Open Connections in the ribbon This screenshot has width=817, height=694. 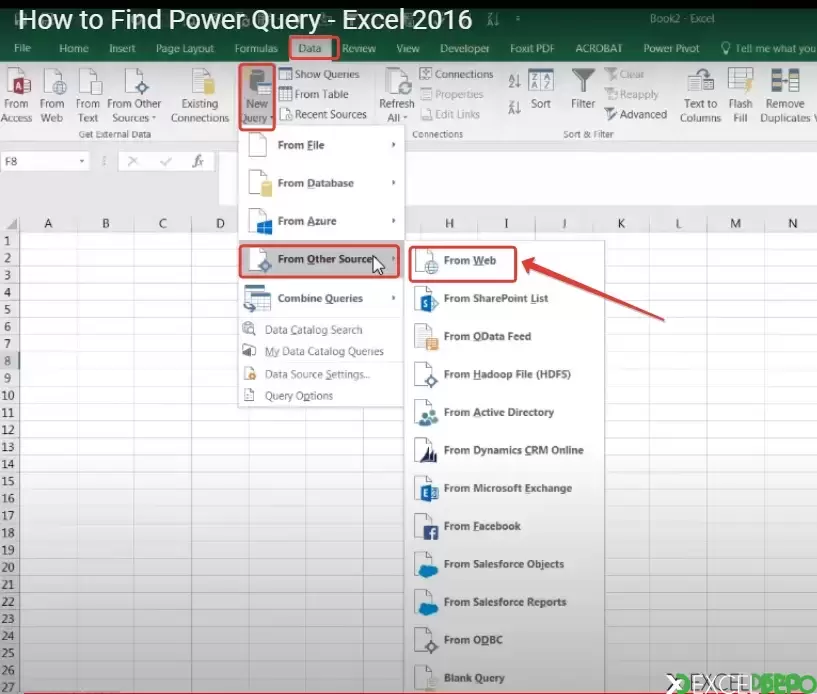[x=456, y=74]
